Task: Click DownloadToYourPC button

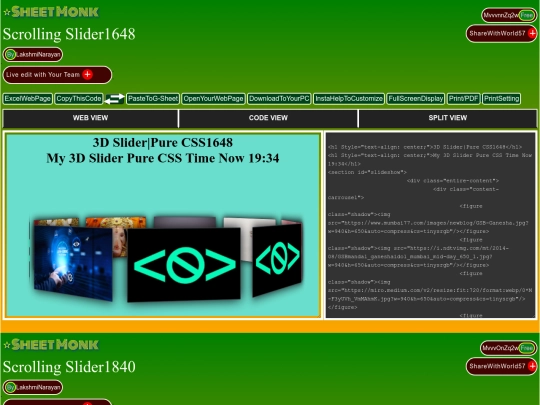Action: [x=279, y=99]
